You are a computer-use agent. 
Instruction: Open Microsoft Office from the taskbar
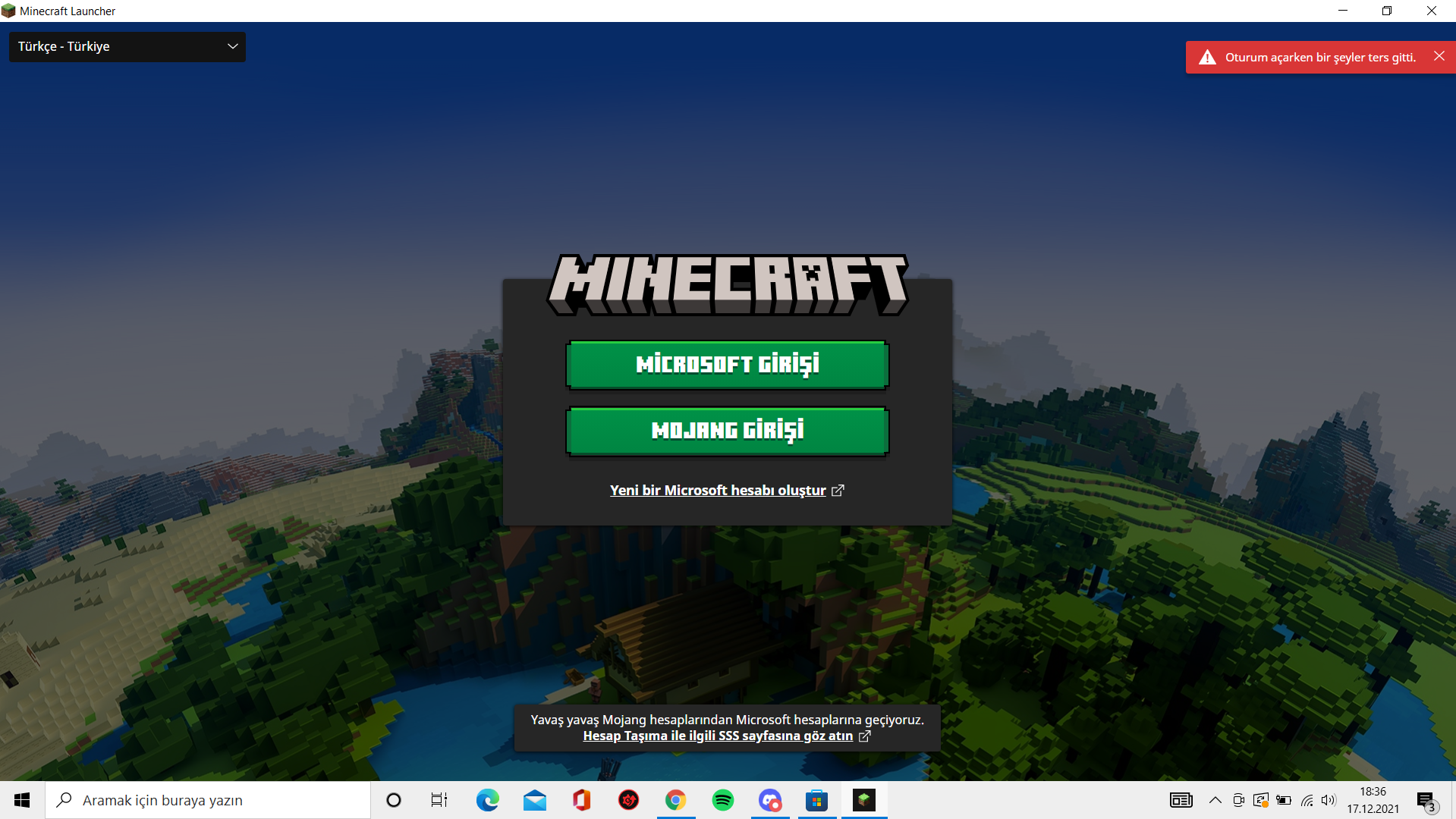[582, 800]
